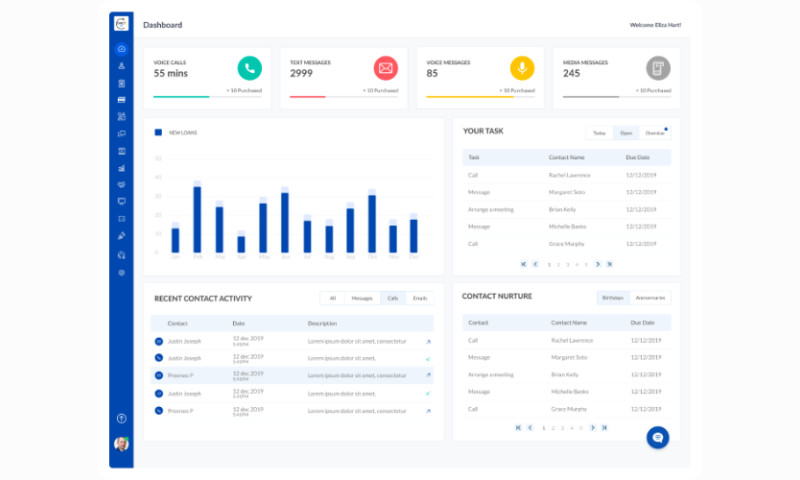Click the Voice Calls usage progress bar
The image size is (800, 480).
pos(208,96)
